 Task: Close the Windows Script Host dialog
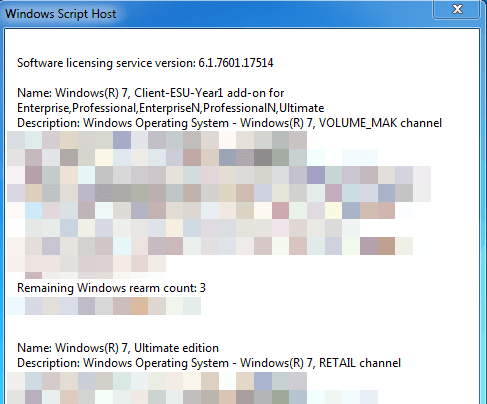click(x=457, y=9)
